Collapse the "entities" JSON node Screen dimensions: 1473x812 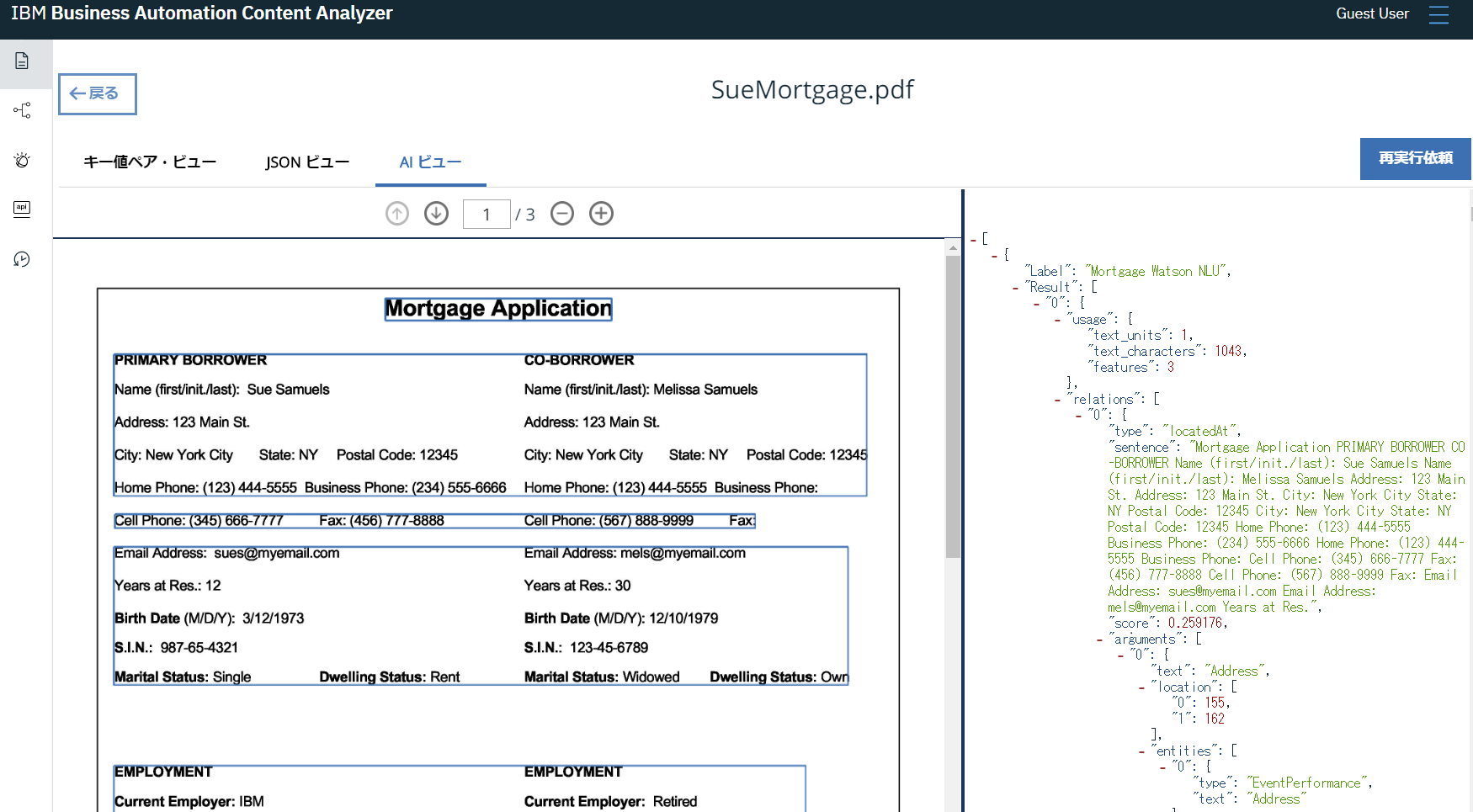point(1142,751)
